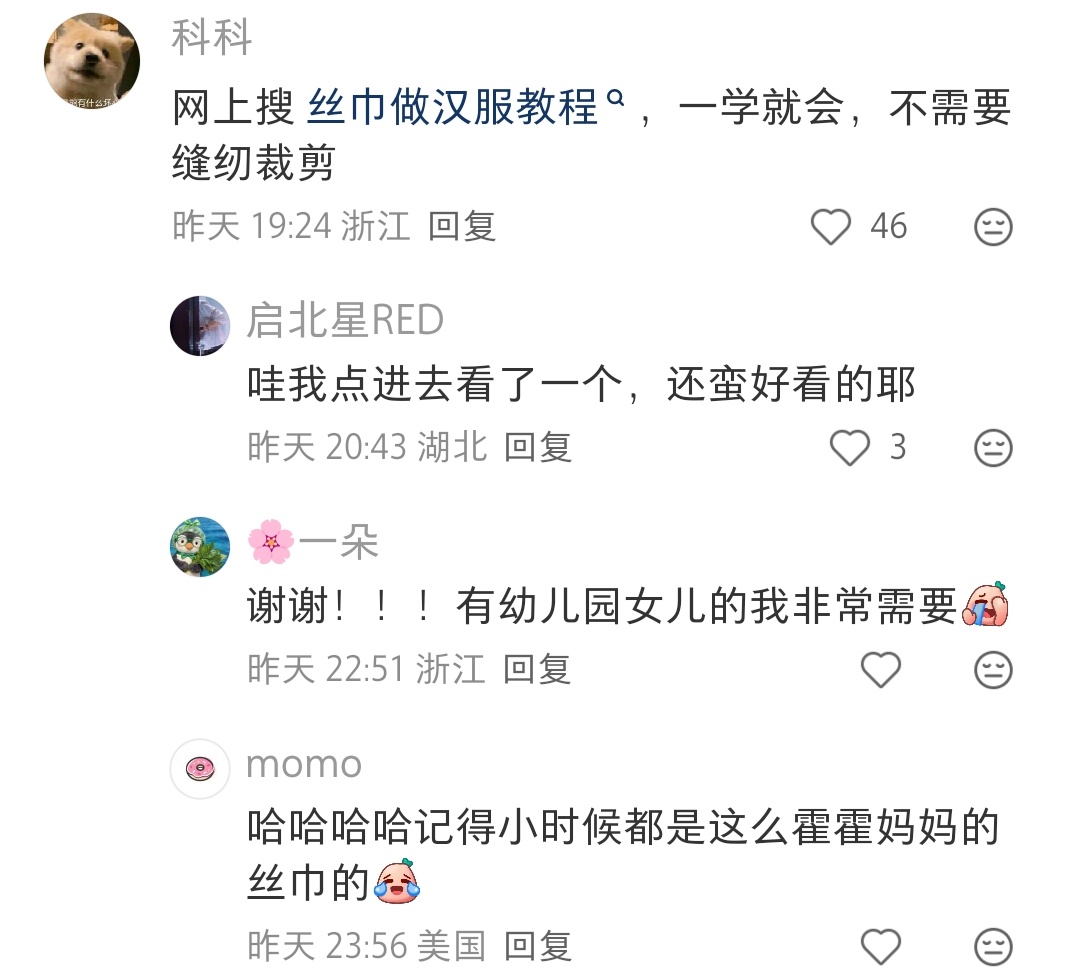Viewport: 1079px width, 978px height.
Task: Reply to momo's comment via 回复
Action: [x=538, y=946]
